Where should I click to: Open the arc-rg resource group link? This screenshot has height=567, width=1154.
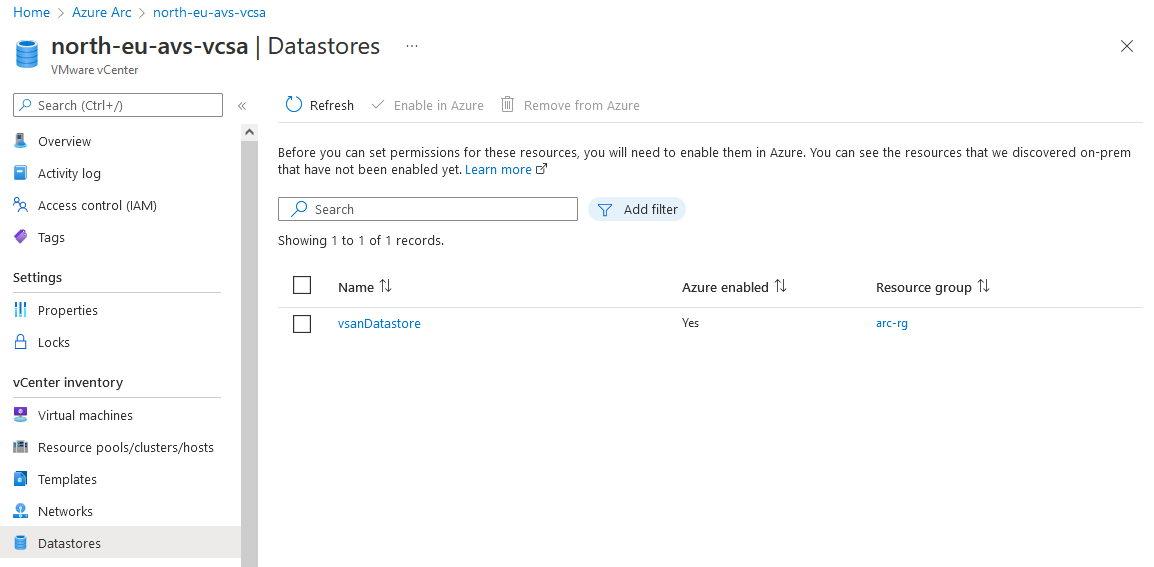[x=891, y=323]
